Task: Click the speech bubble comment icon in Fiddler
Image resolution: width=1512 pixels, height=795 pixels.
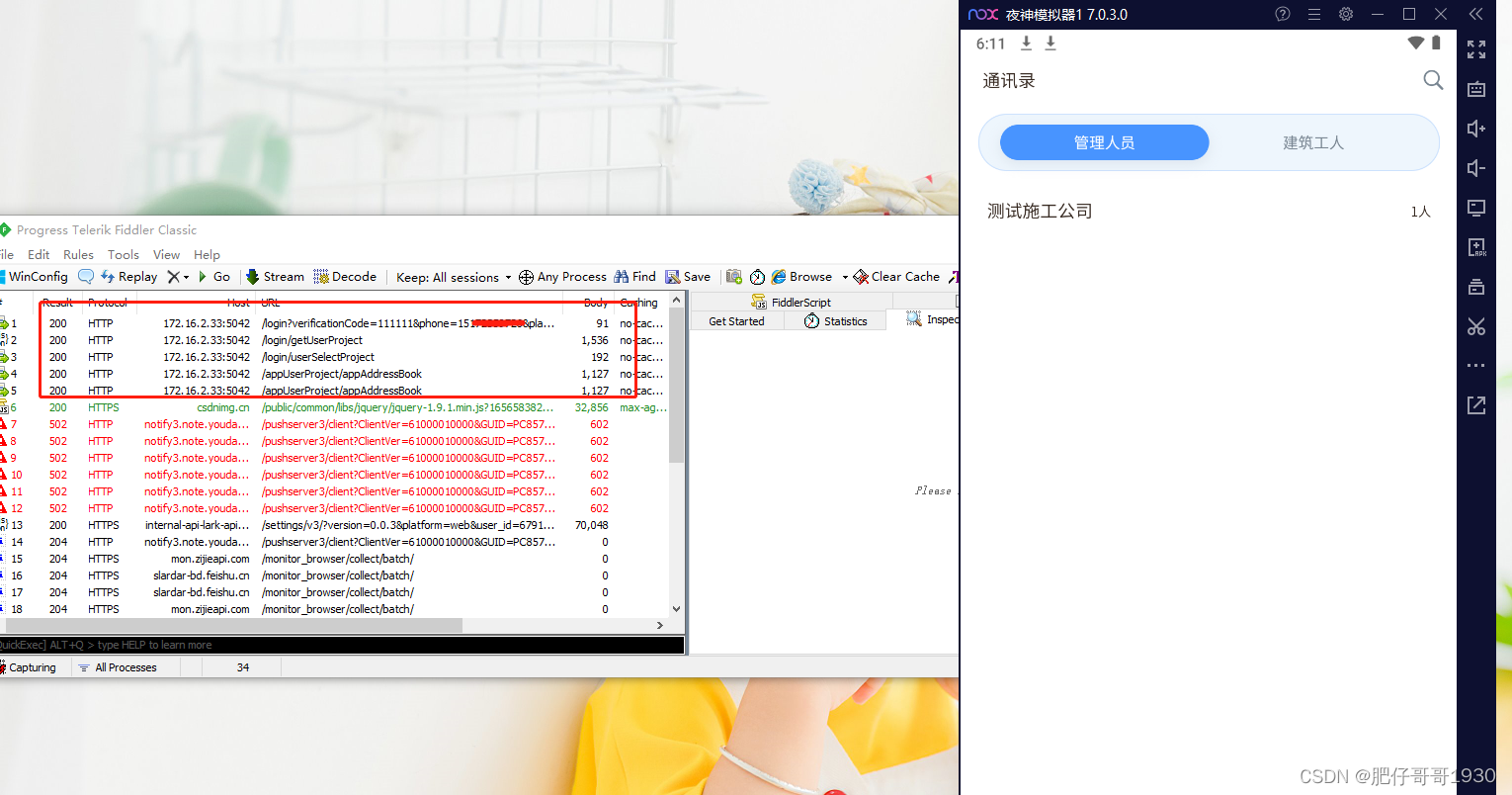Action: coord(86,277)
